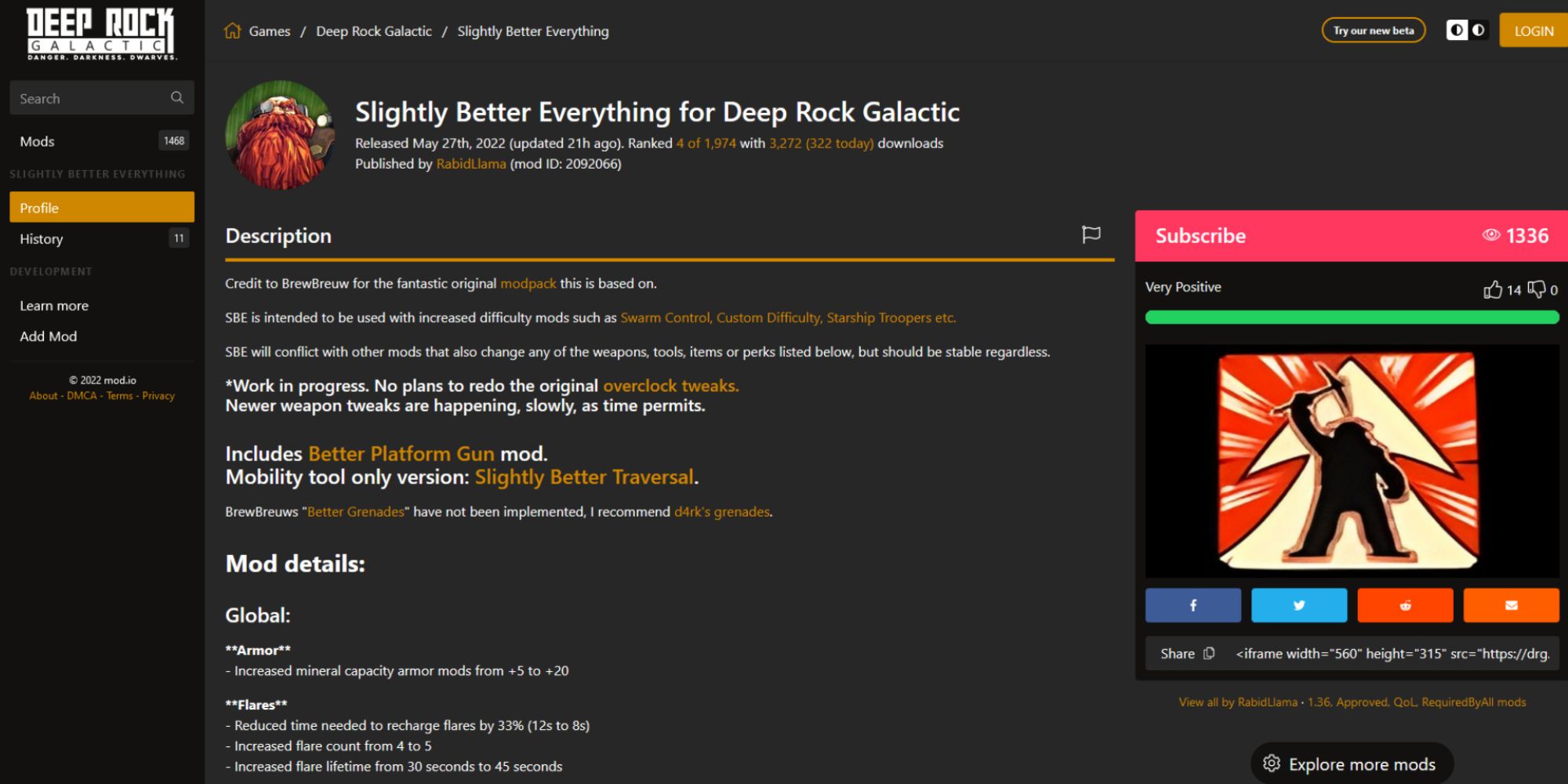Switch theme with left contrast toggle
This screenshot has height=784, width=1568.
[x=1457, y=31]
